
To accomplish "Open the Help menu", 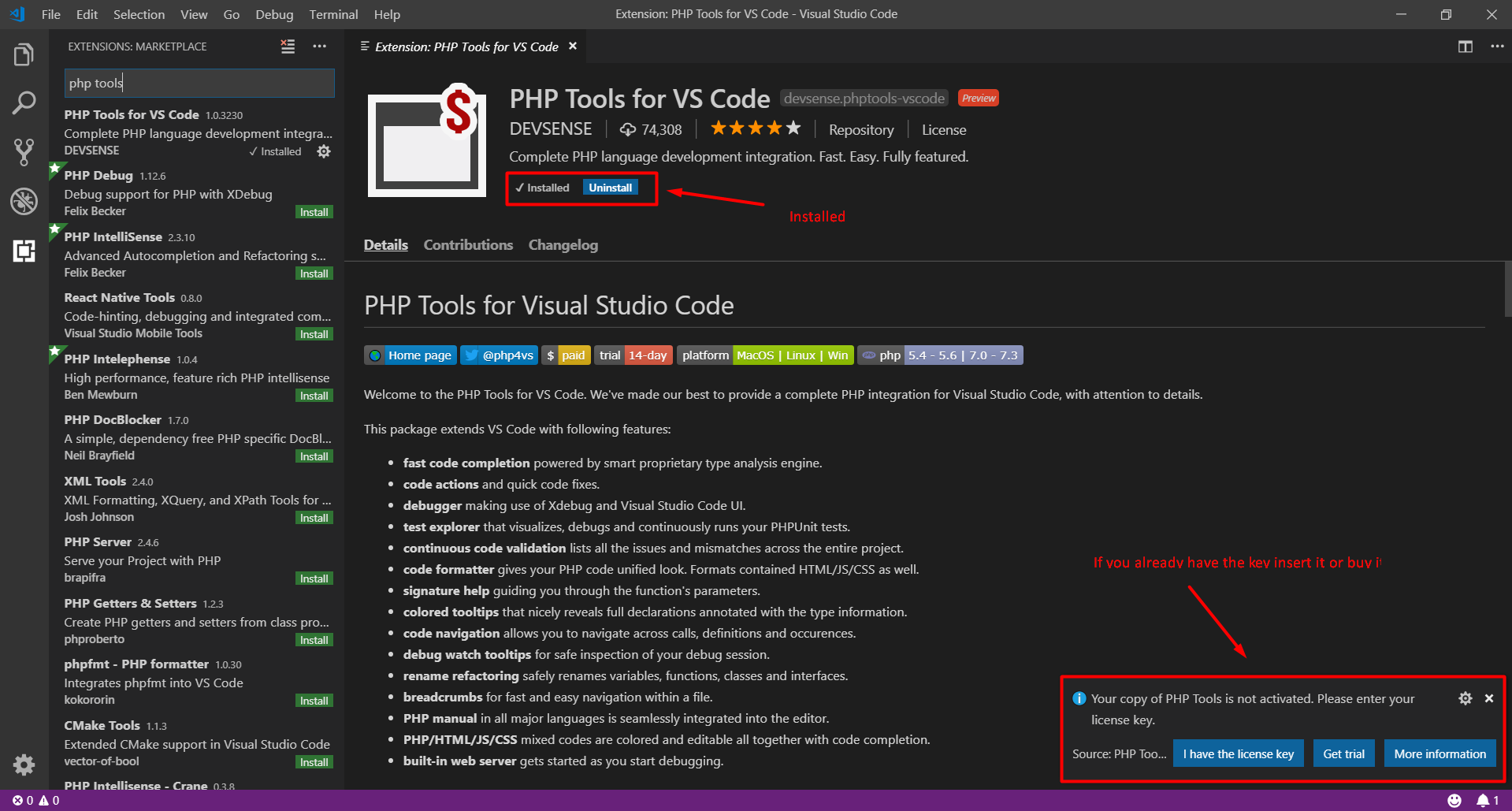I will click(387, 14).
